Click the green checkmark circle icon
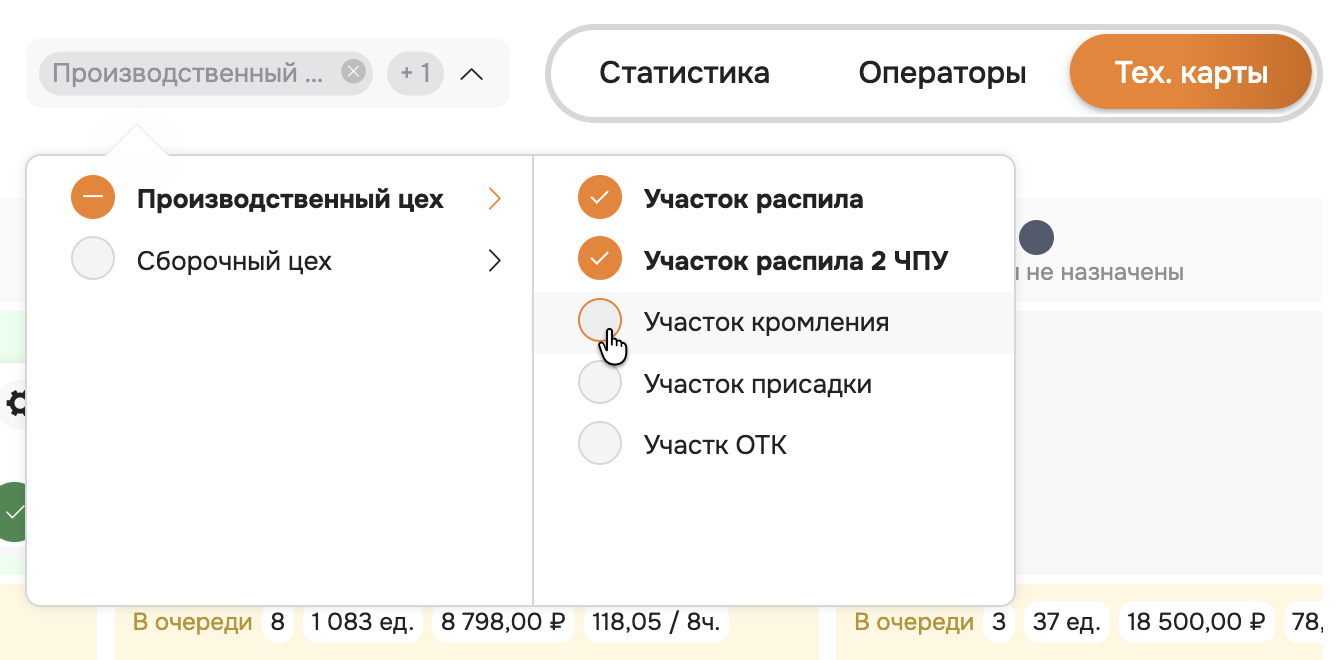 click(14, 512)
